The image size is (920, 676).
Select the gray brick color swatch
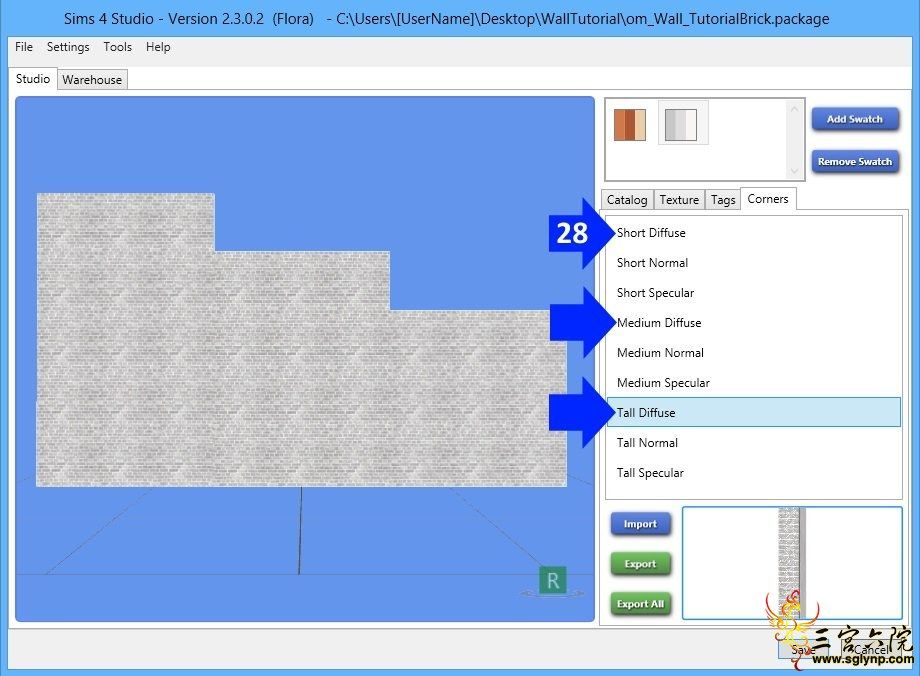click(681, 124)
